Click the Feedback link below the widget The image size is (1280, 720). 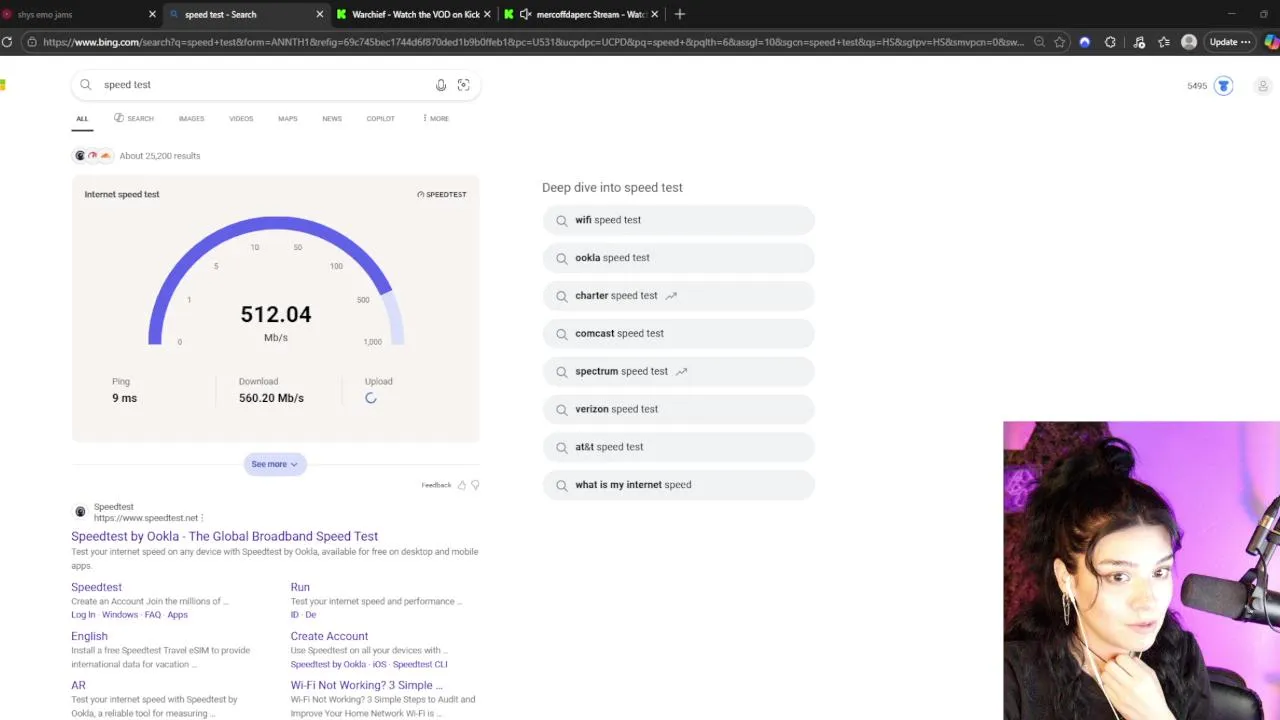(436, 485)
